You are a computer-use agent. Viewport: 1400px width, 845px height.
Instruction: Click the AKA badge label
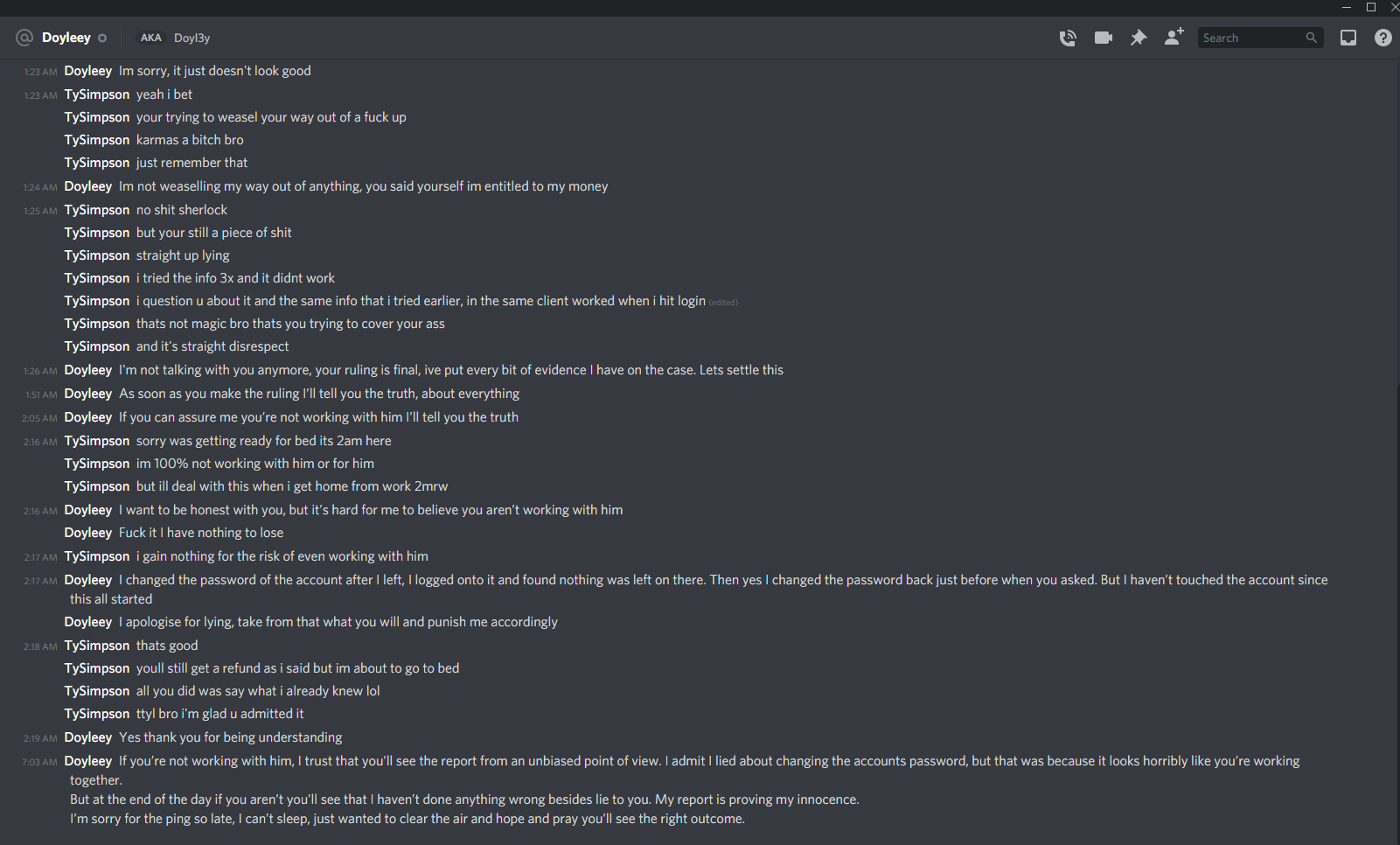(150, 38)
